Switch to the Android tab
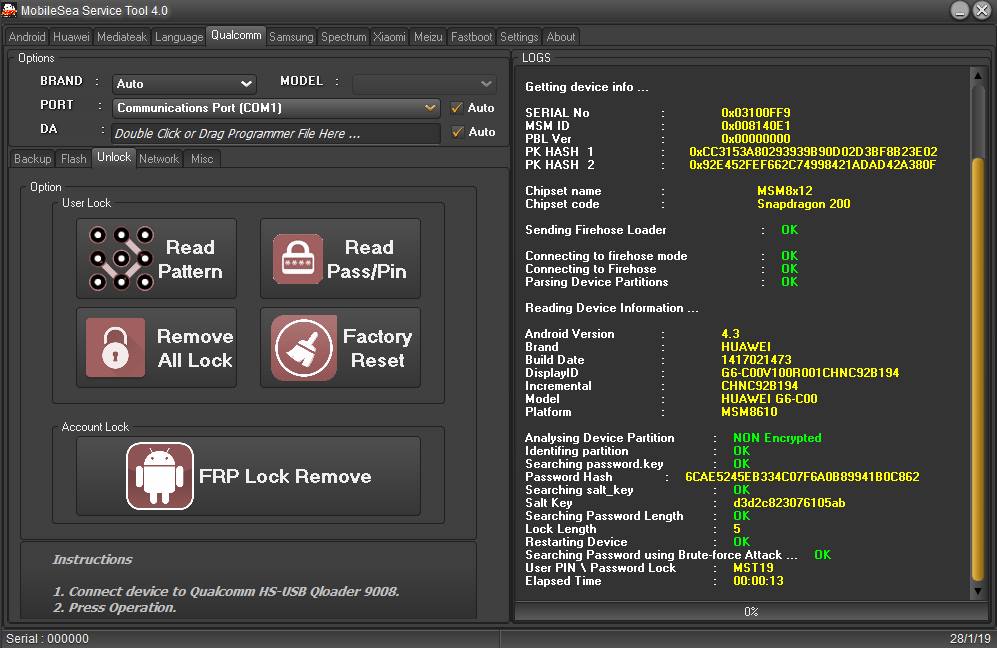The width and height of the screenshot is (997, 648). tap(27, 37)
